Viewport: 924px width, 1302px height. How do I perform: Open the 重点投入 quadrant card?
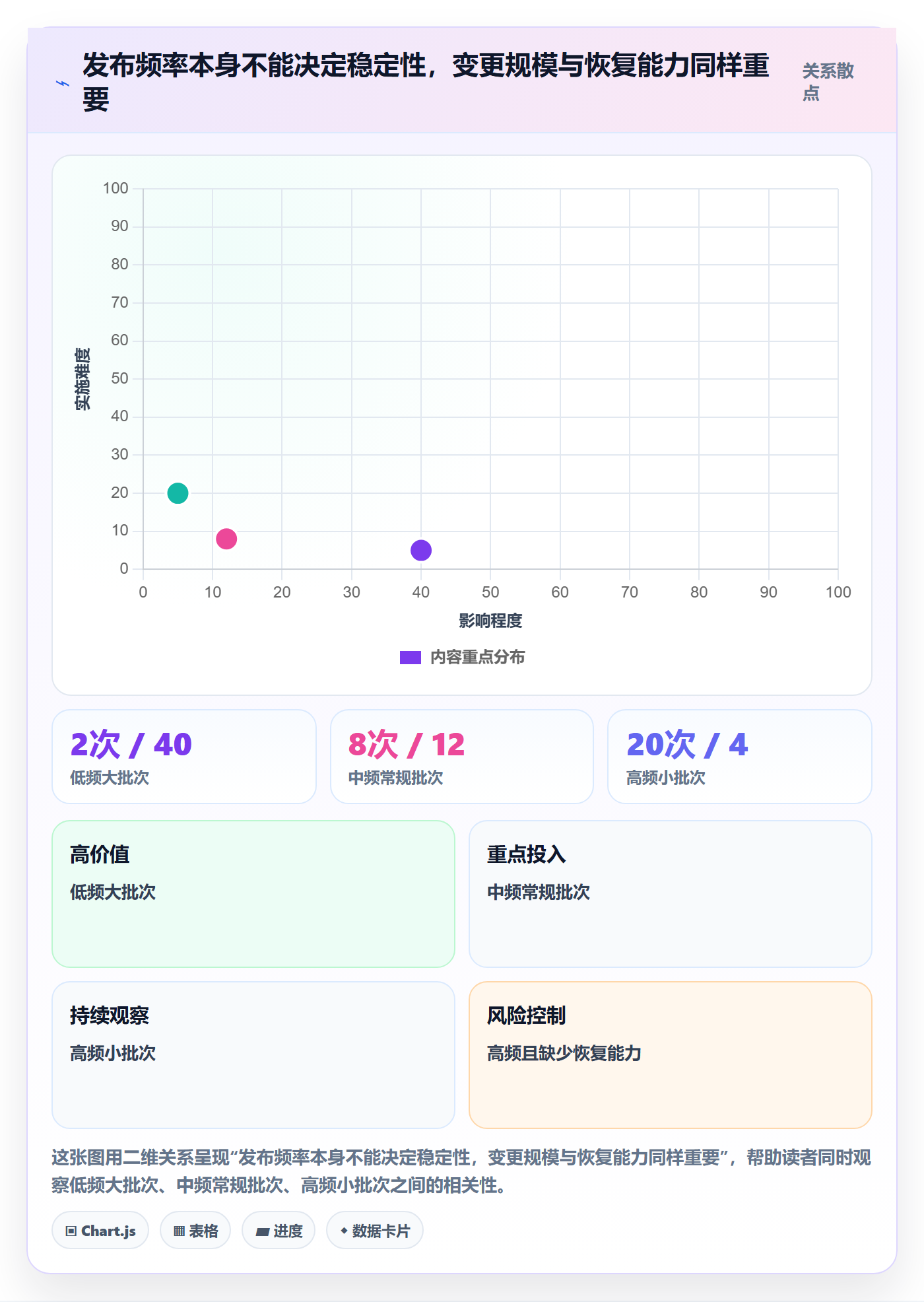tap(671, 894)
